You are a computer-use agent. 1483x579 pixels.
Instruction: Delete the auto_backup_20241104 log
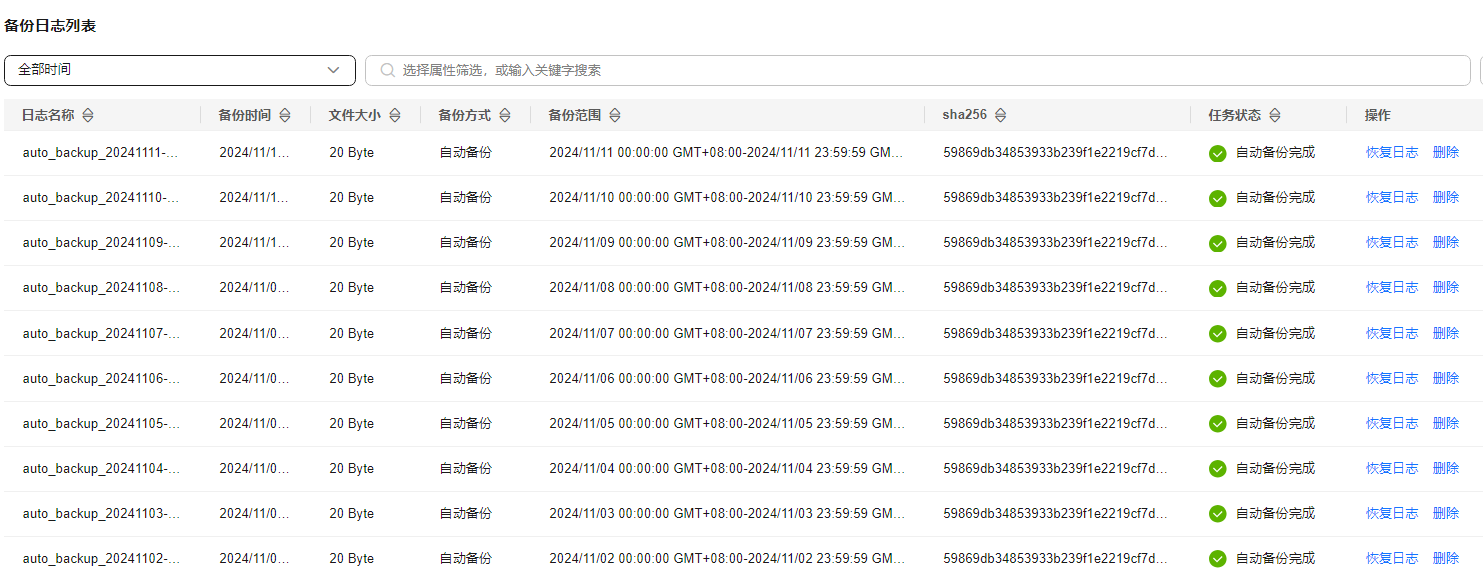(1446, 468)
